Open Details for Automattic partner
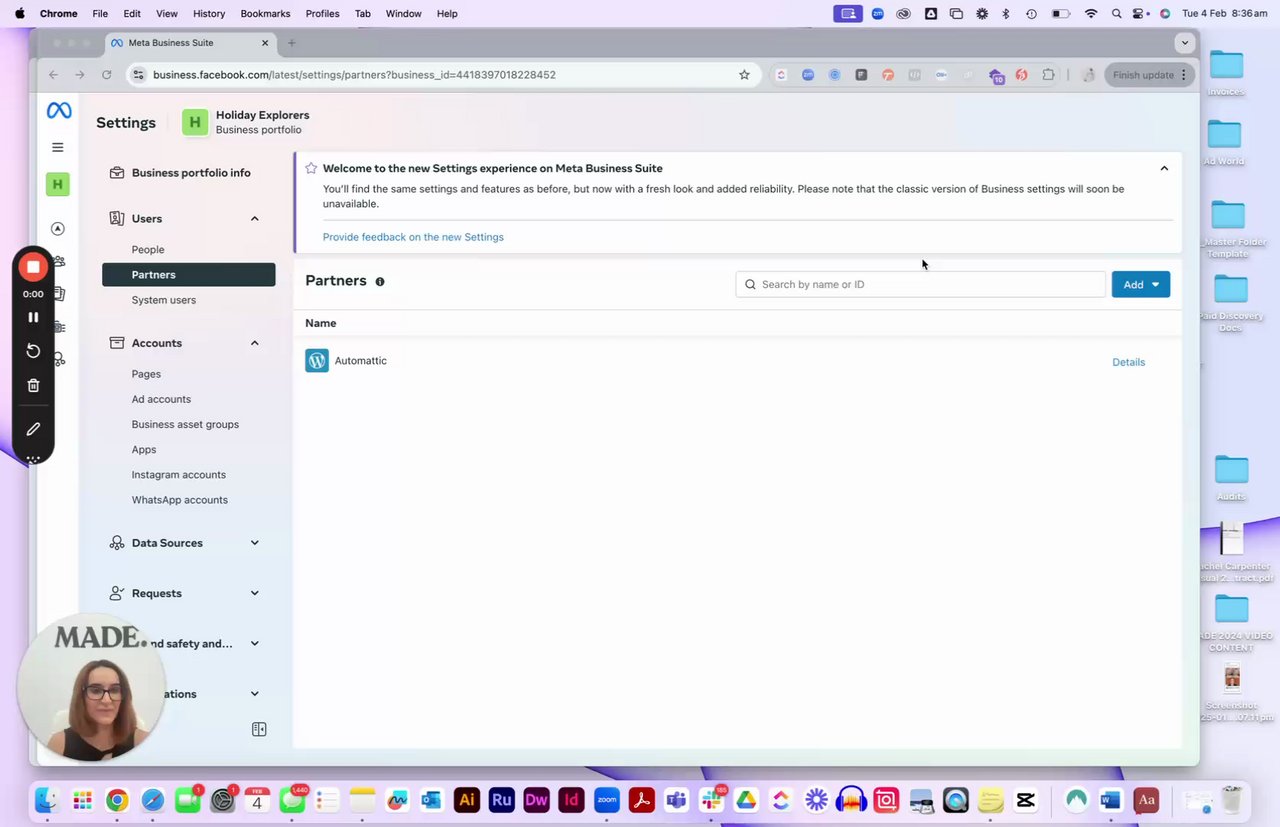1280x827 pixels. [x=1128, y=362]
